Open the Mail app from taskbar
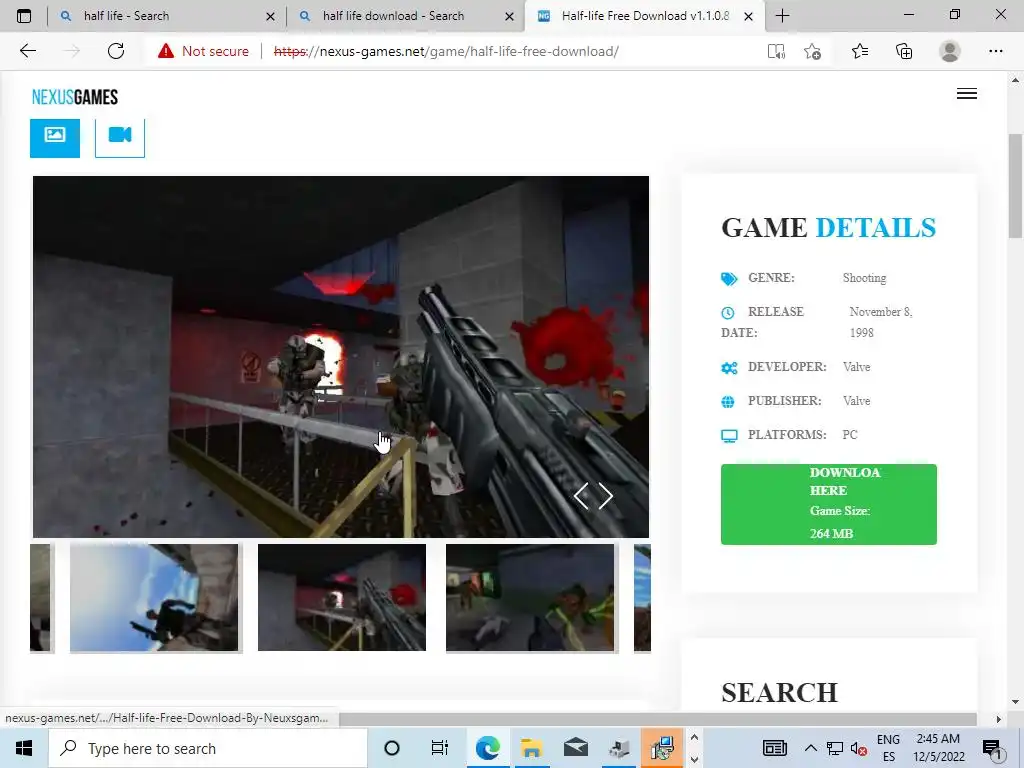Viewport: 1024px width, 768px height. 575,748
